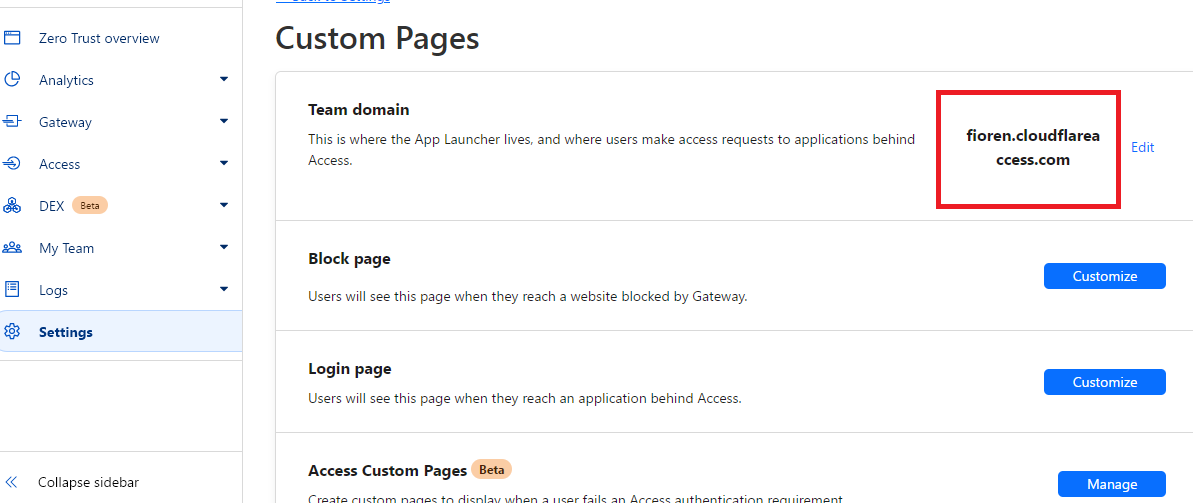This screenshot has height=503, width=1193.
Task: Open the Gateway section
Action: point(65,122)
